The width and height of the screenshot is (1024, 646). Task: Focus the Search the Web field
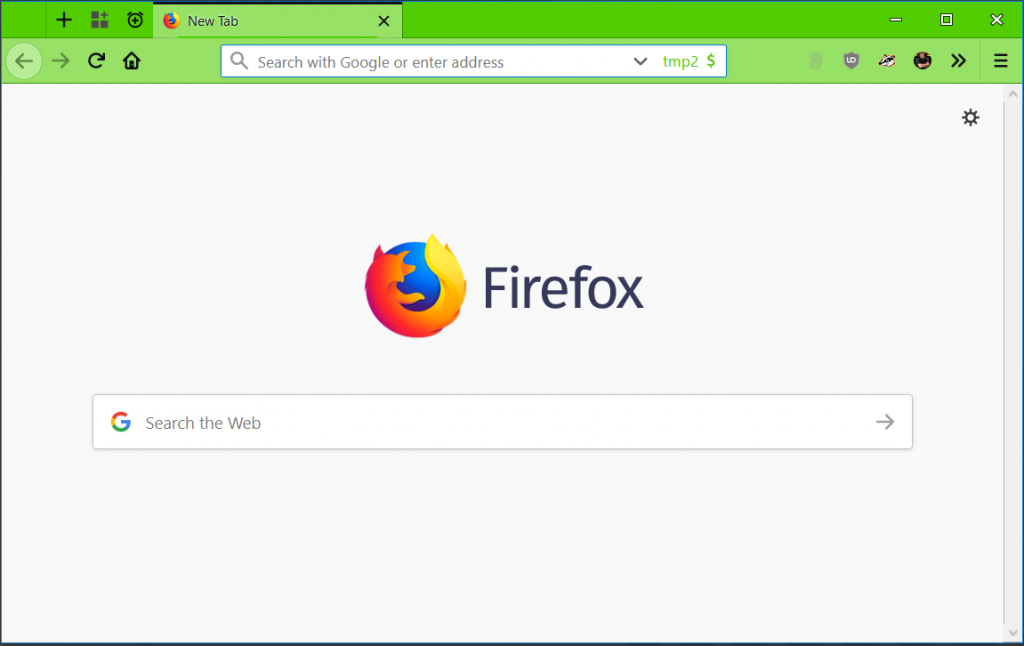click(502, 422)
